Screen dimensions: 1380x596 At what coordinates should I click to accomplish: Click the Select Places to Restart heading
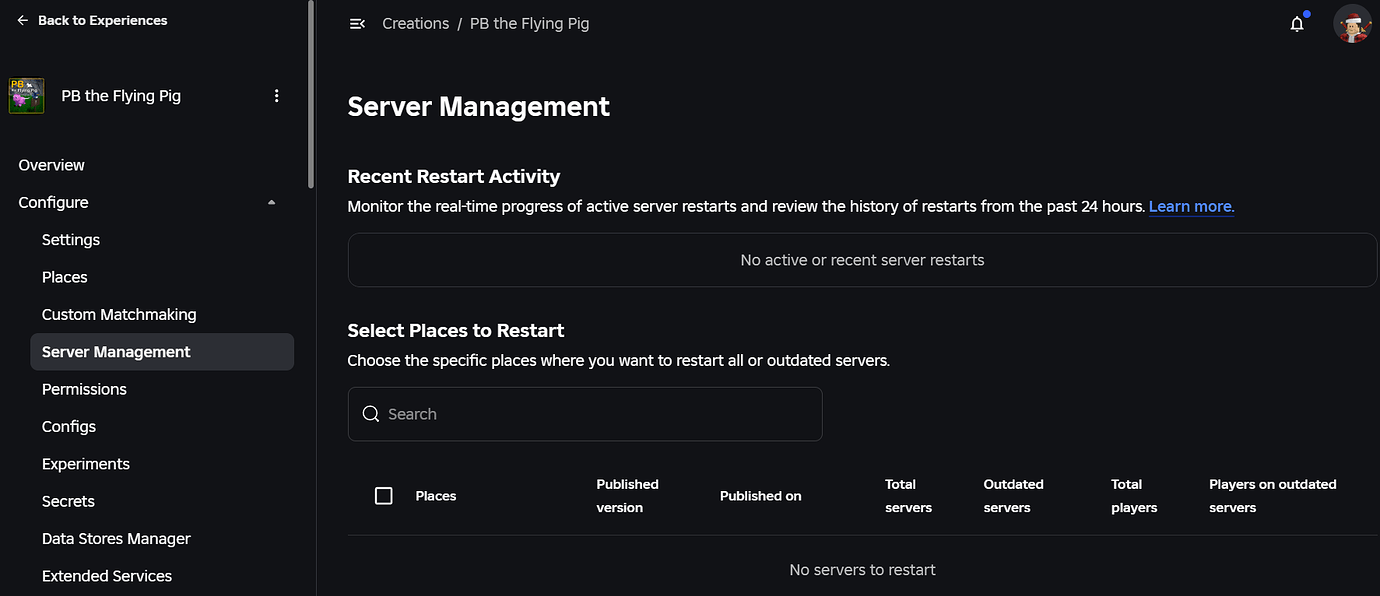click(456, 331)
